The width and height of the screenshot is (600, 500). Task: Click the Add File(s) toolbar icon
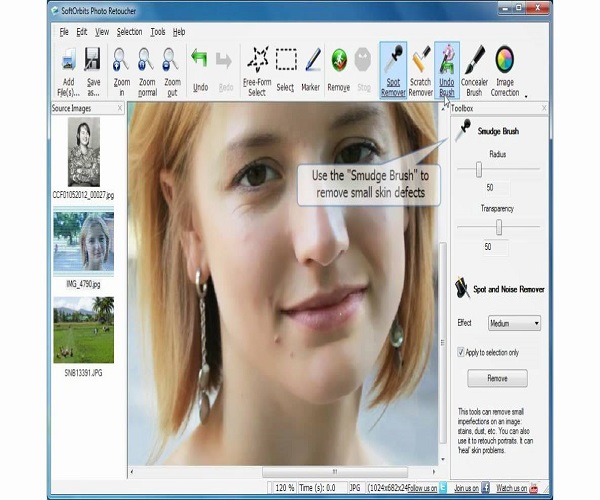coord(68,60)
